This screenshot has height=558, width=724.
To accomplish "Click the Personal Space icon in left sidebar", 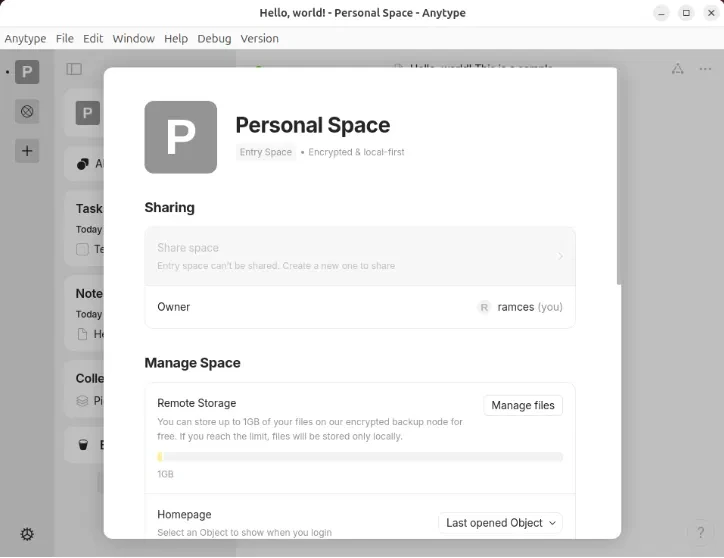I will tap(27, 72).
